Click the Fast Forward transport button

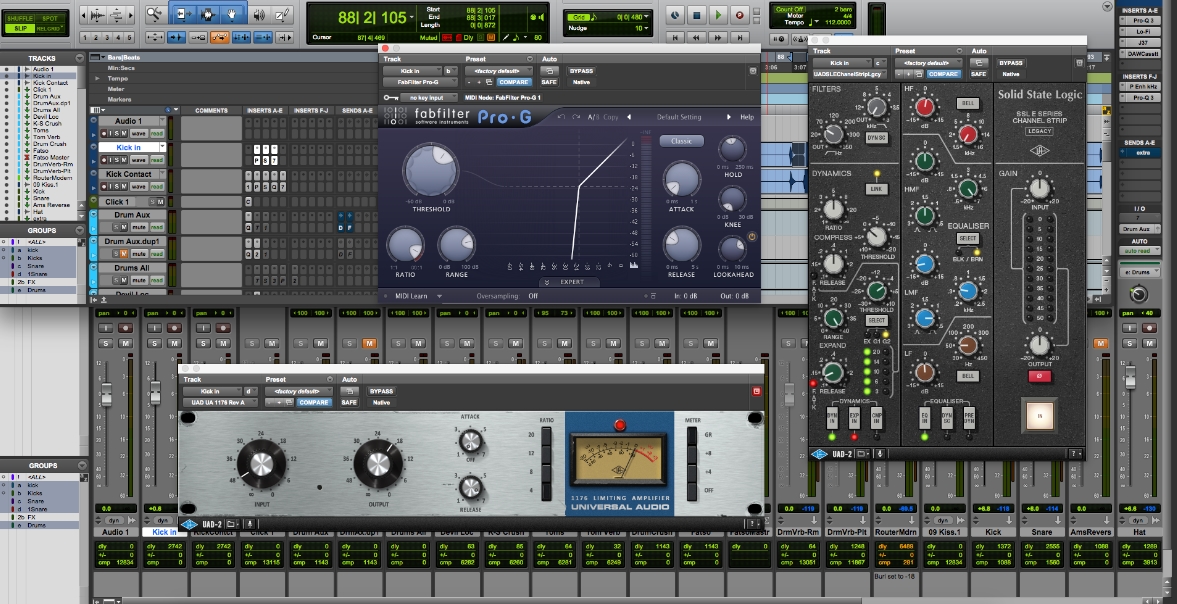click(x=718, y=38)
